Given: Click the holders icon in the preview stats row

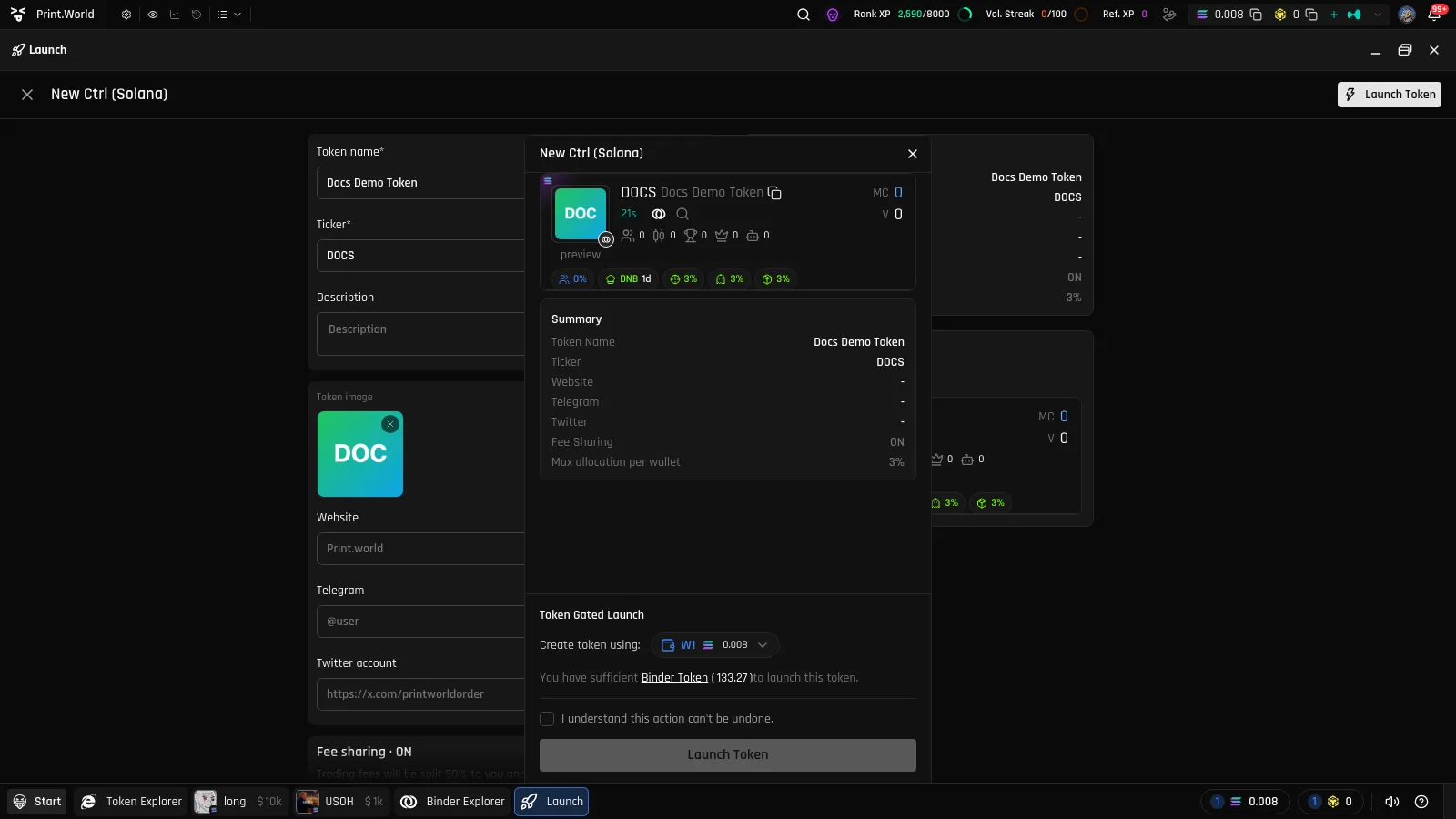Looking at the screenshot, I should pos(628,236).
